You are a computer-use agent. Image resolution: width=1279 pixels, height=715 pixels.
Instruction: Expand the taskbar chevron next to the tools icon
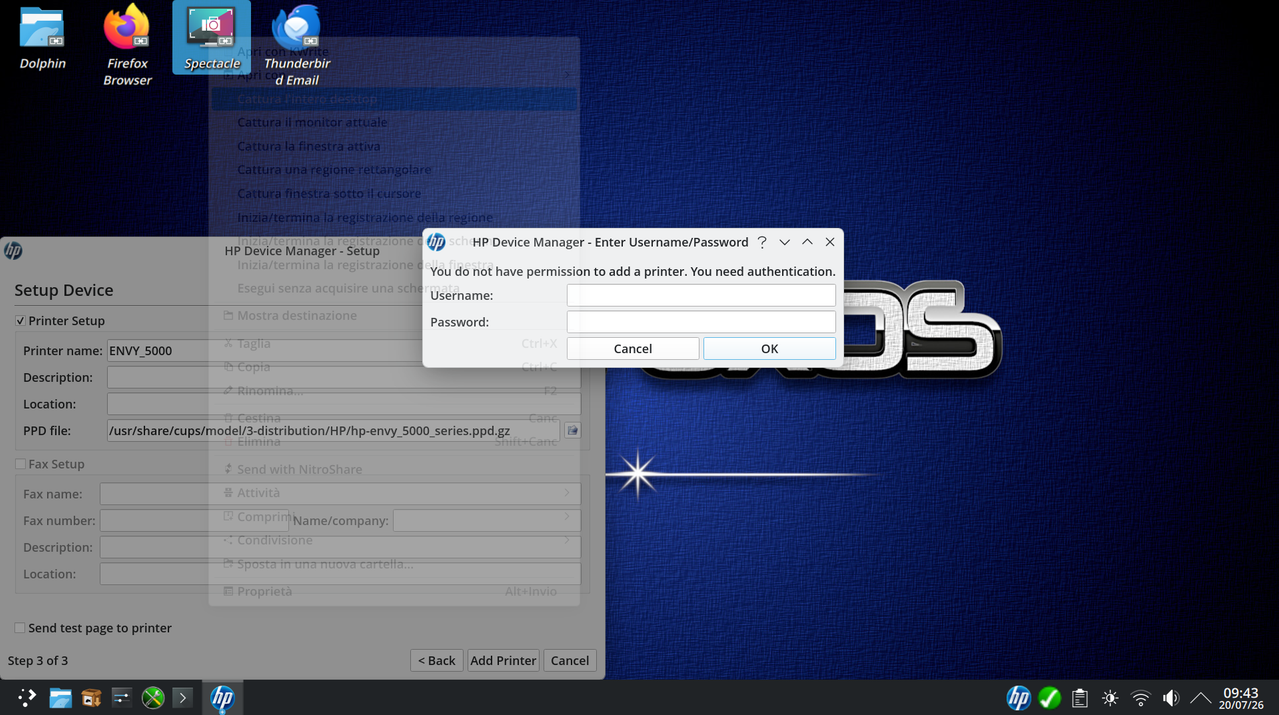(x=182, y=698)
